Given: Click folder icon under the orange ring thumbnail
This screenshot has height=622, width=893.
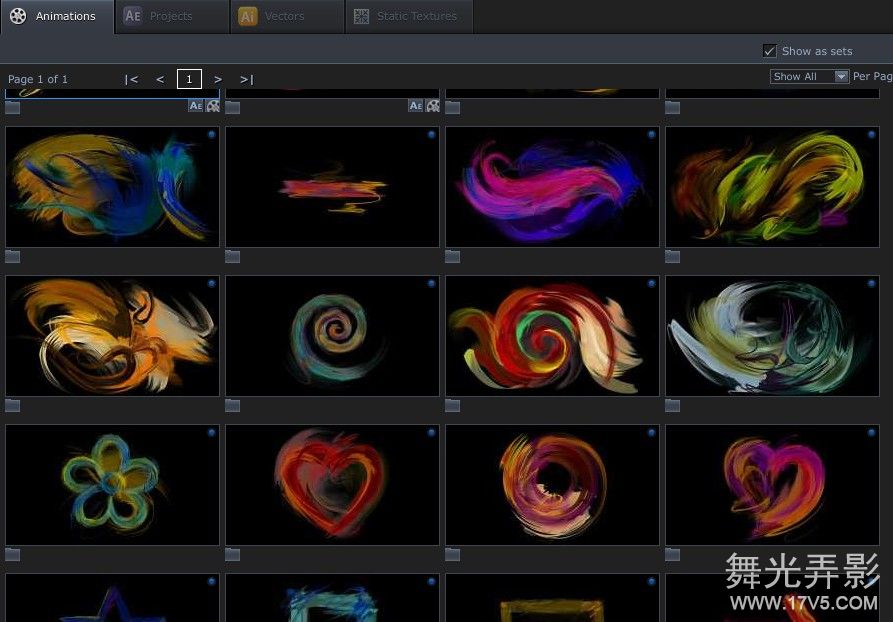Looking at the screenshot, I should coord(452,555).
